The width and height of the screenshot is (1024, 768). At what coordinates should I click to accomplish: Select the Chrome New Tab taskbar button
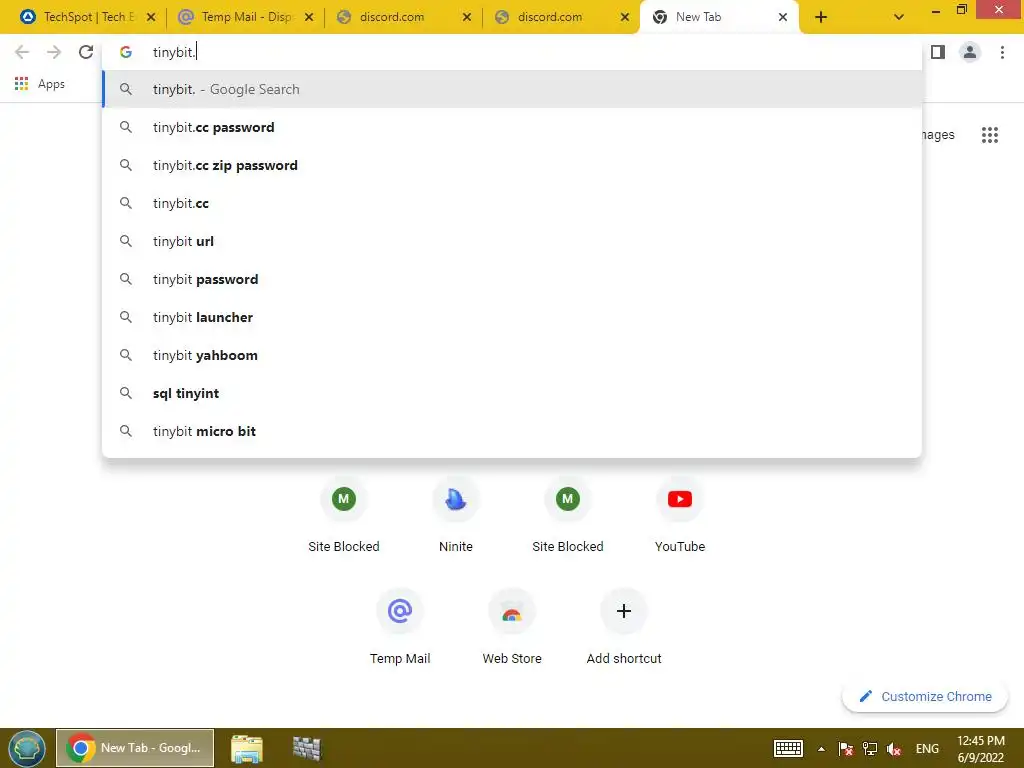(x=135, y=748)
